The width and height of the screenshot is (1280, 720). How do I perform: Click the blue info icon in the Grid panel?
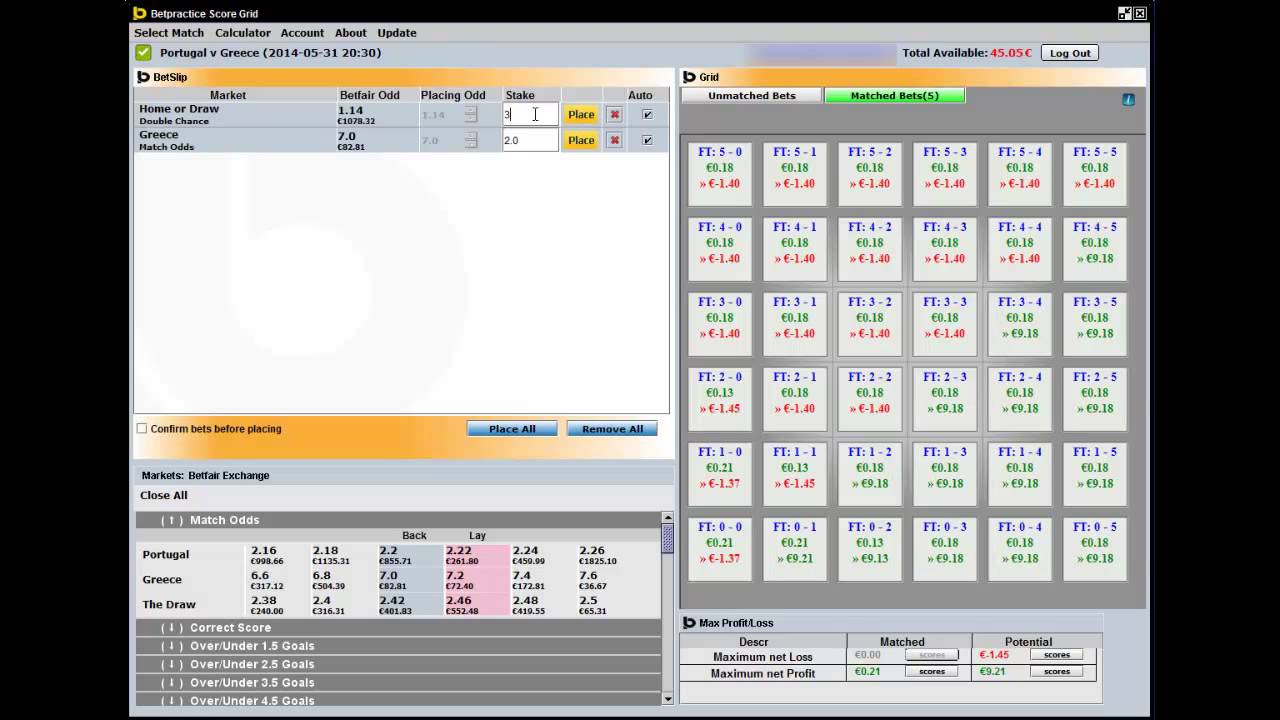[x=1128, y=99]
